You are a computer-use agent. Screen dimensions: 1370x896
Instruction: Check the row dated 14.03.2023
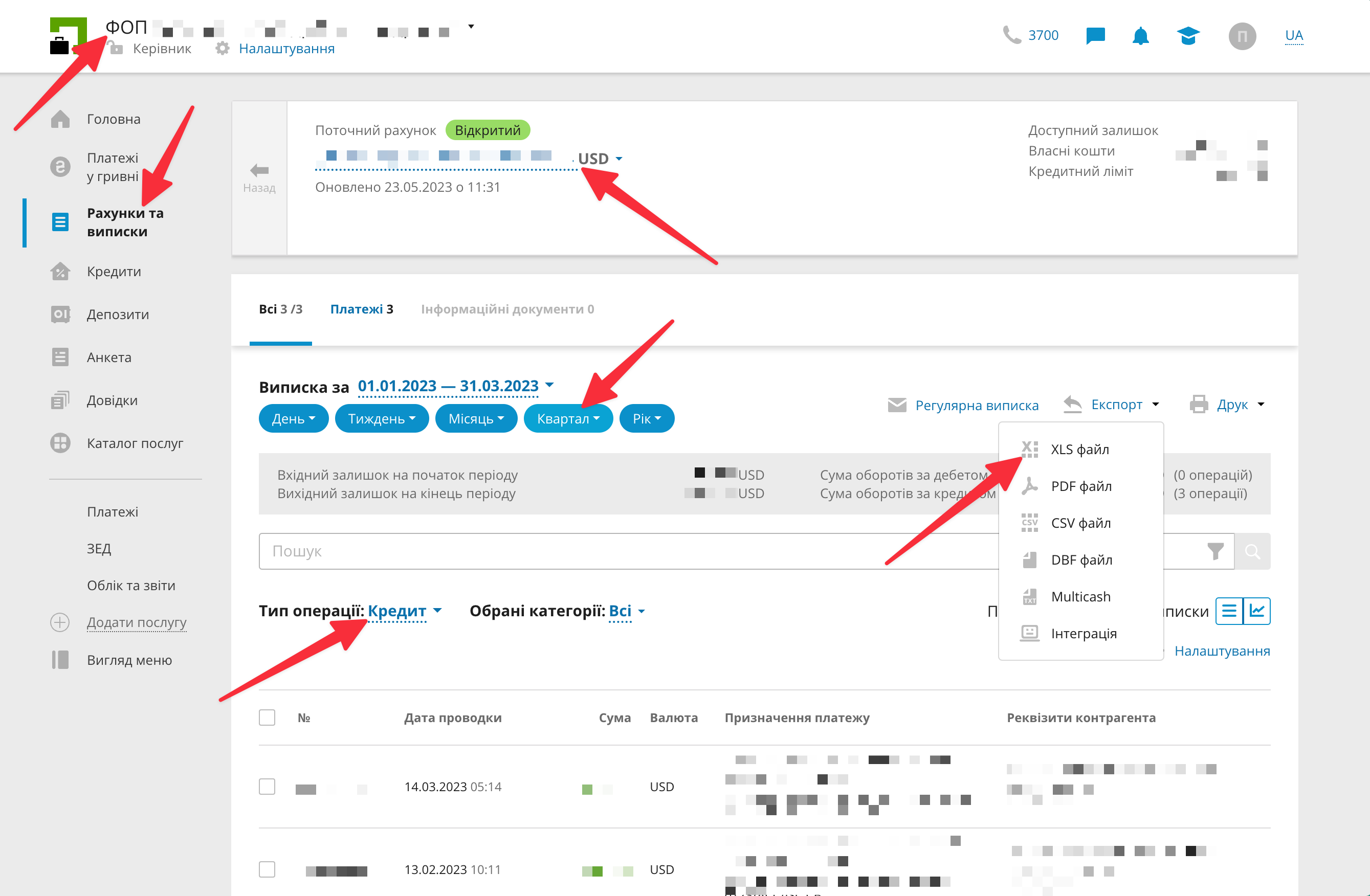pos(267,786)
